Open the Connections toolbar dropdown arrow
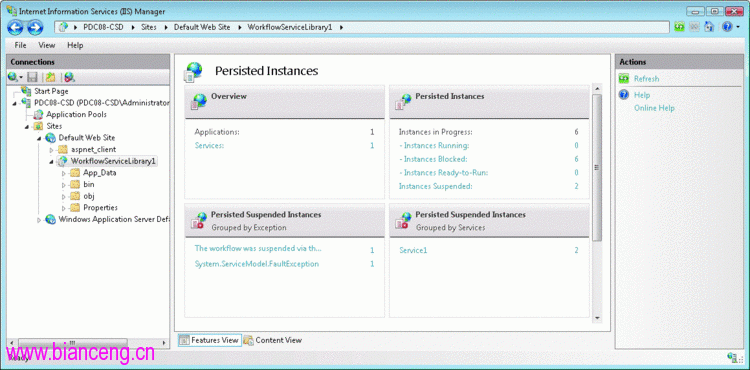This screenshot has height=370, width=750. point(21,77)
